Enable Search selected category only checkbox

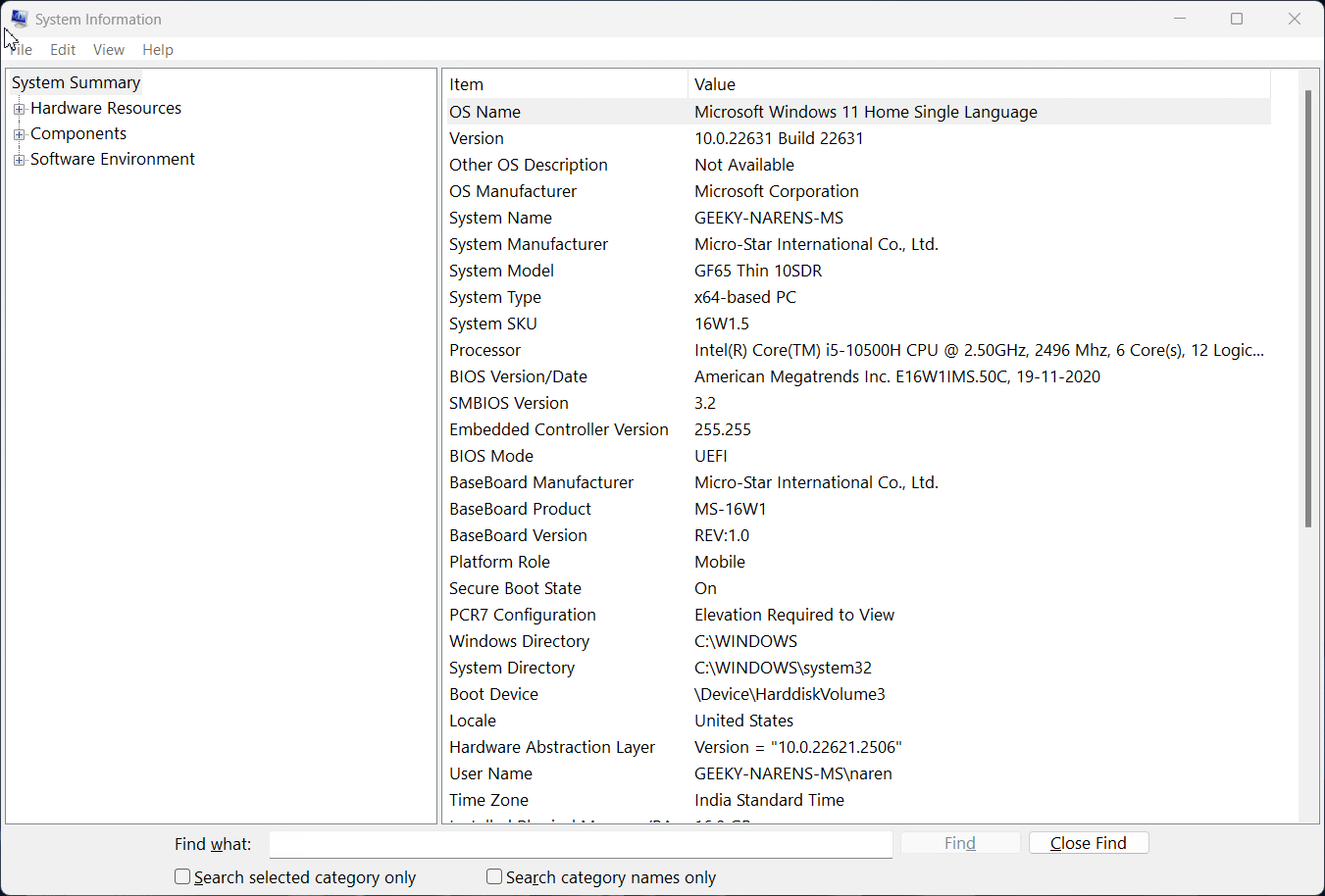pyautogui.click(x=182, y=876)
